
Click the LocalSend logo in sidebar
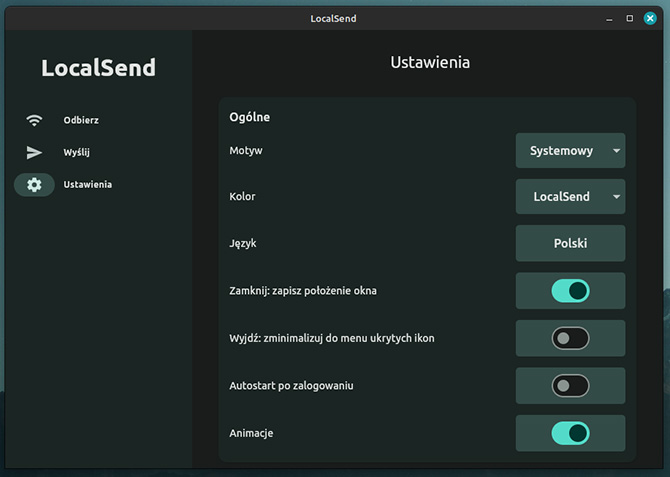click(98, 68)
